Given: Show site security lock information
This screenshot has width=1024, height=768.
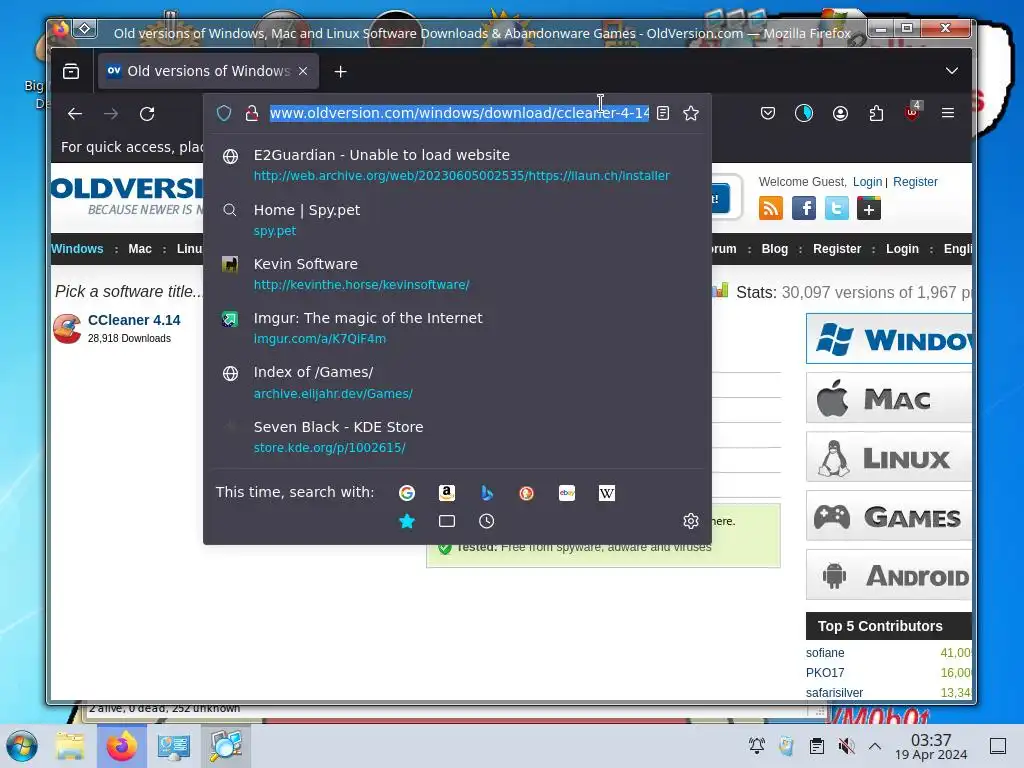Looking at the screenshot, I should pyautogui.click(x=251, y=114).
